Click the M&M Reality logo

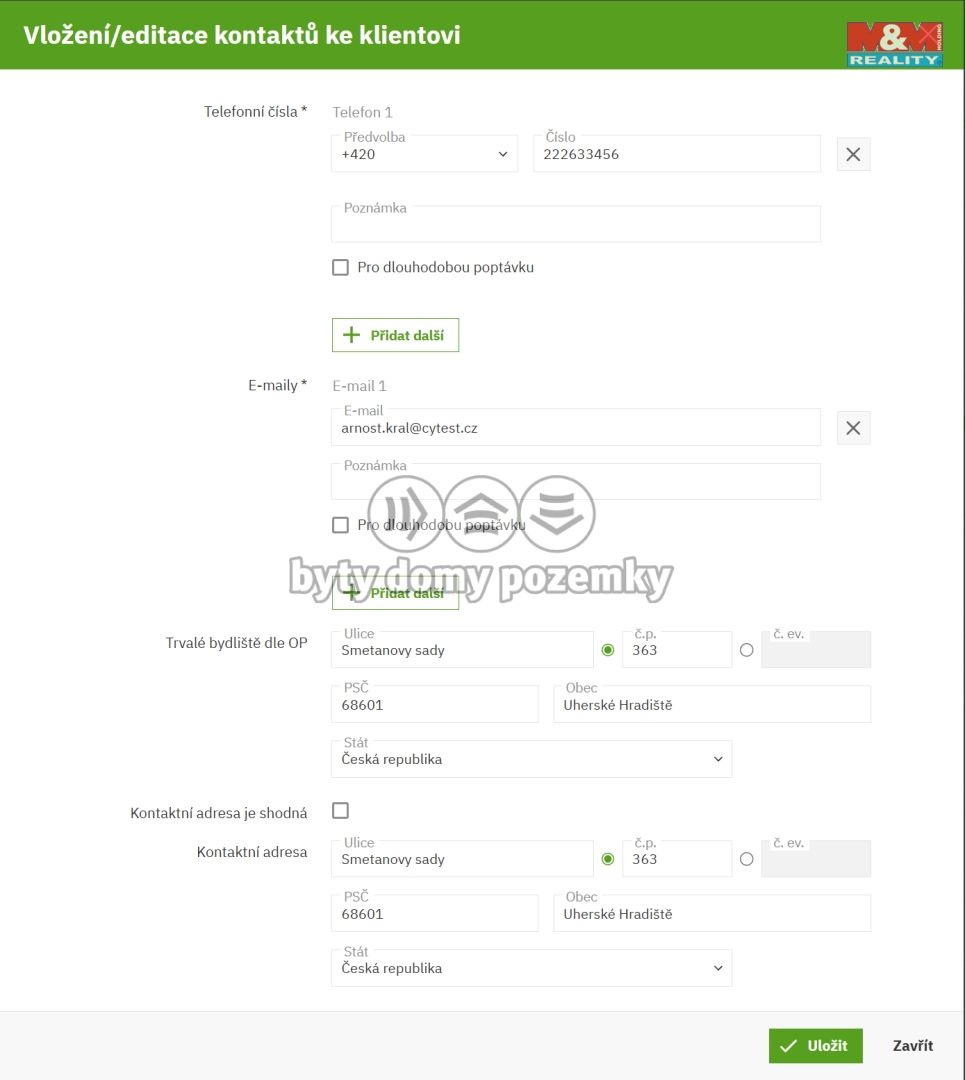point(894,45)
